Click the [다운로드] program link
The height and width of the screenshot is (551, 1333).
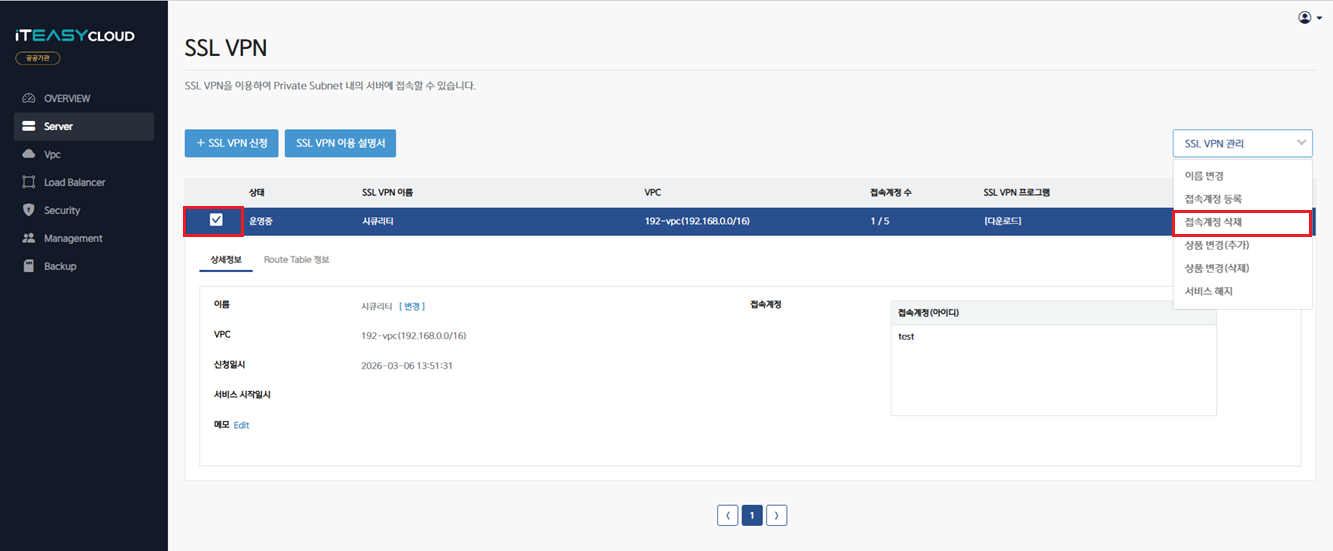click(1002, 221)
